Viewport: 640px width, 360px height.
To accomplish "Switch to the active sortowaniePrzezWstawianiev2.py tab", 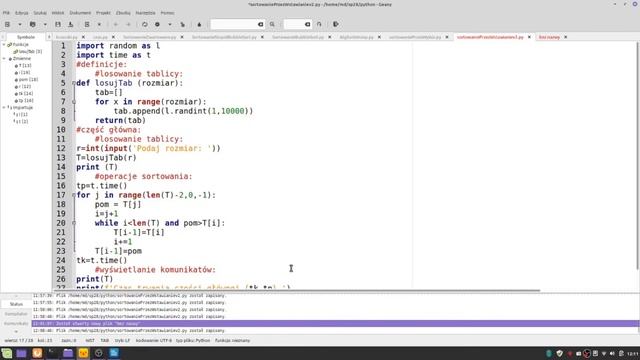I will pyautogui.click(x=490, y=37).
